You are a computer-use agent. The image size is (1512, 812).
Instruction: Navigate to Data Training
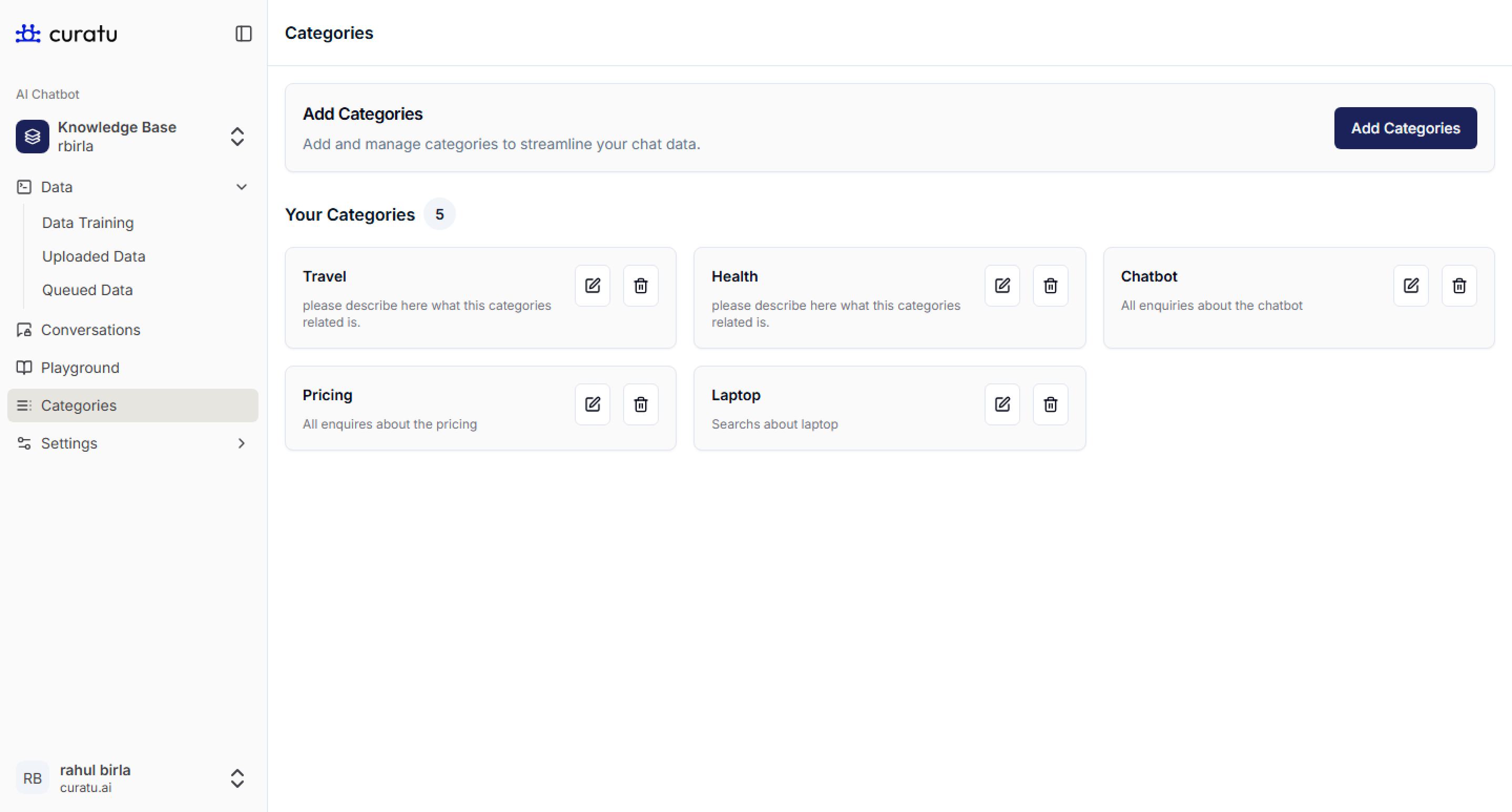pos(88,223)
